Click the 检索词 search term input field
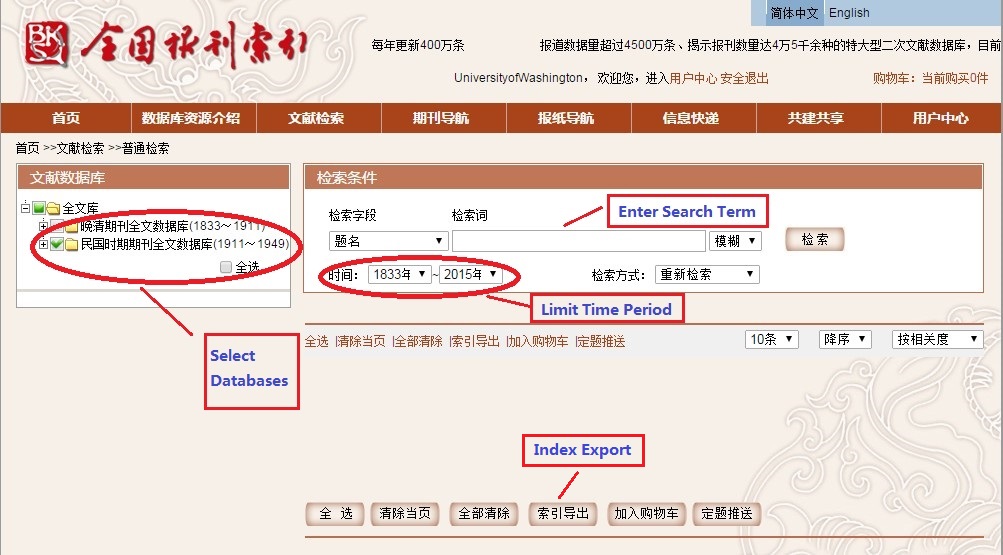Image resolution: width=1003 pixels, height=555 pixels. coord(579,241)
